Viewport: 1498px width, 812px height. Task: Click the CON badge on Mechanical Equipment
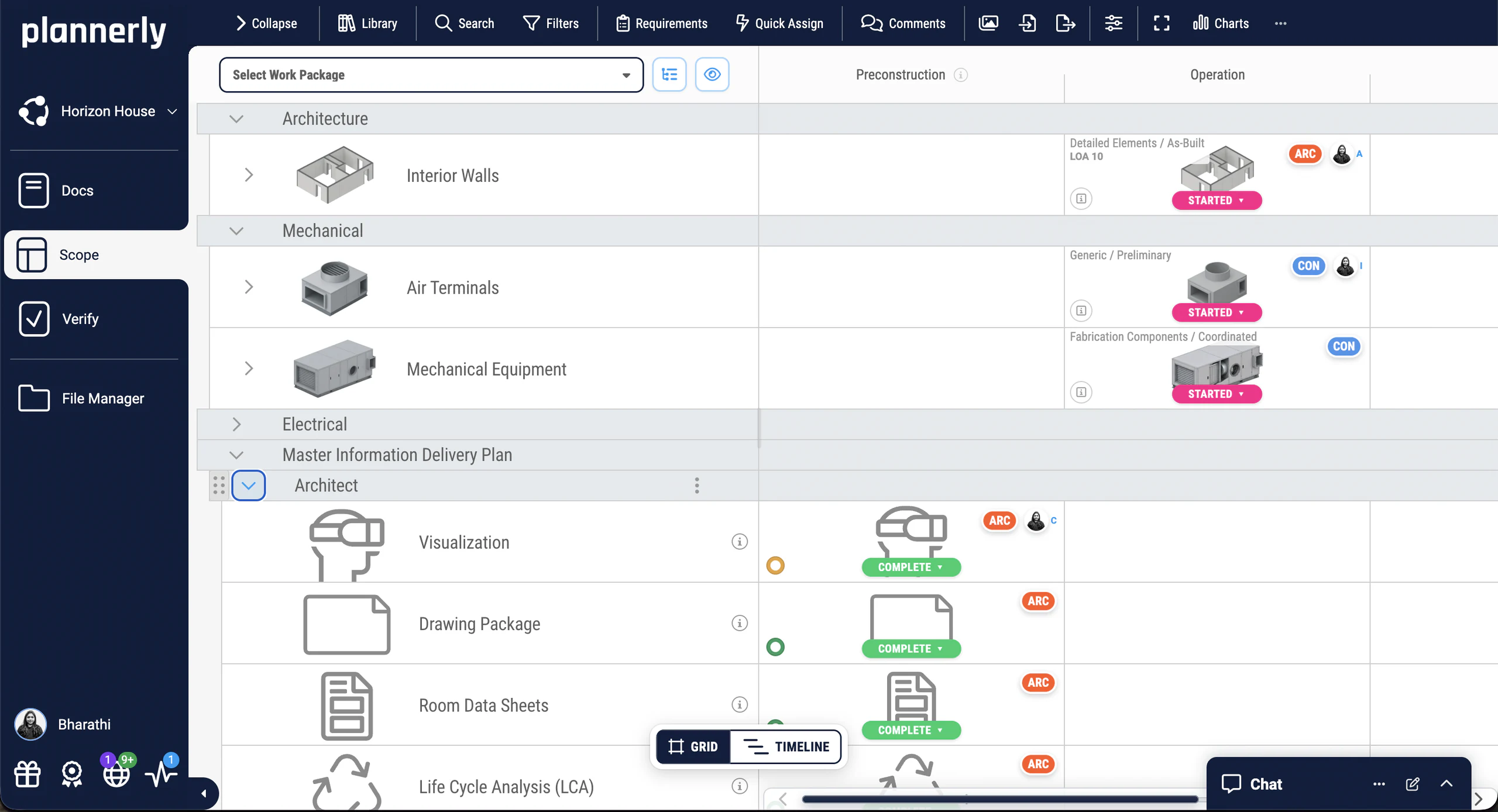(x=1344, y=346)
